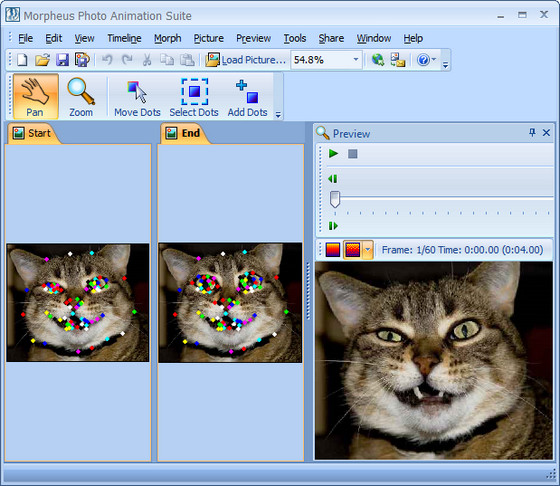Expand the main toolbar overflow options

(445, 65)
